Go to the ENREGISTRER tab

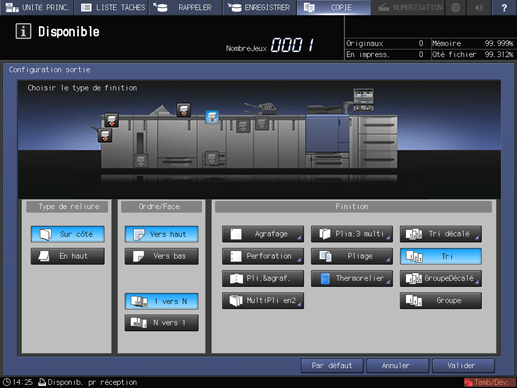point(260,7)
